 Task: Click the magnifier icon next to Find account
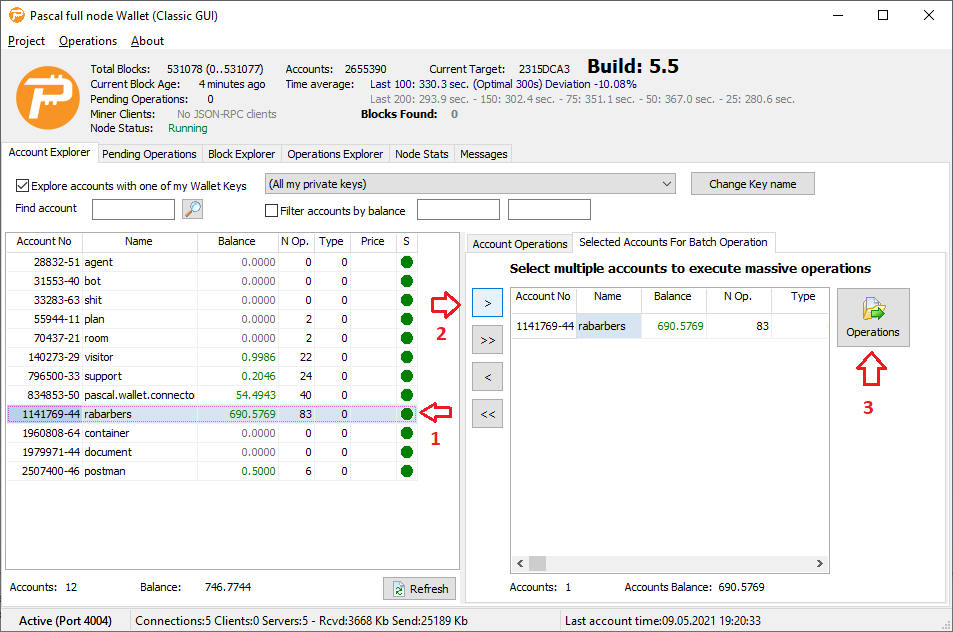point(192,209)
